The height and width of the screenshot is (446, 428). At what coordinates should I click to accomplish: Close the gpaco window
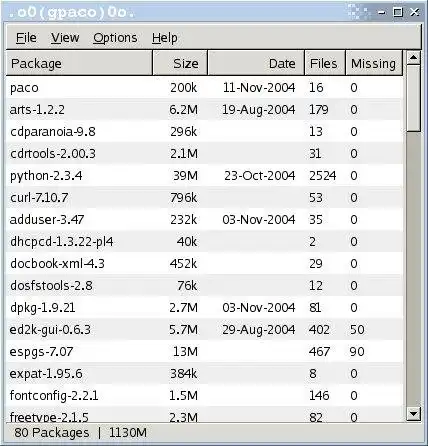[x=415, y=12]
